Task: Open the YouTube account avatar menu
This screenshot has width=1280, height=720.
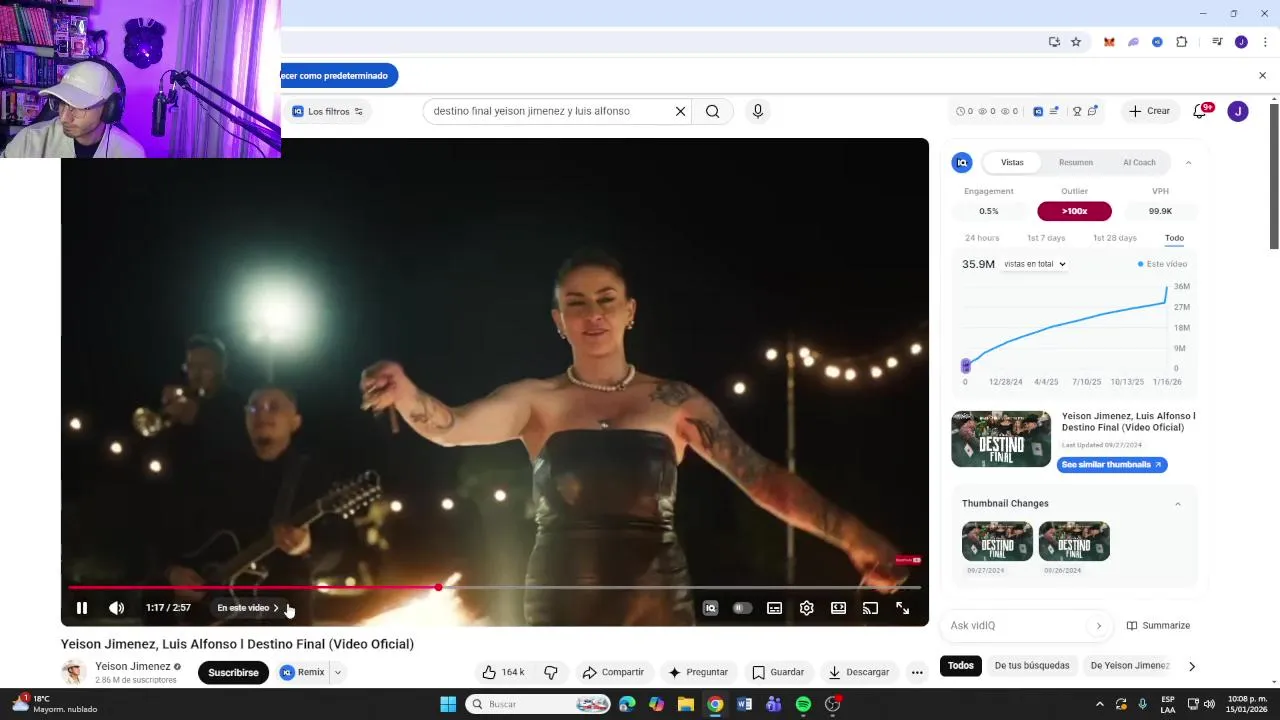Action: pos(1238,111)
